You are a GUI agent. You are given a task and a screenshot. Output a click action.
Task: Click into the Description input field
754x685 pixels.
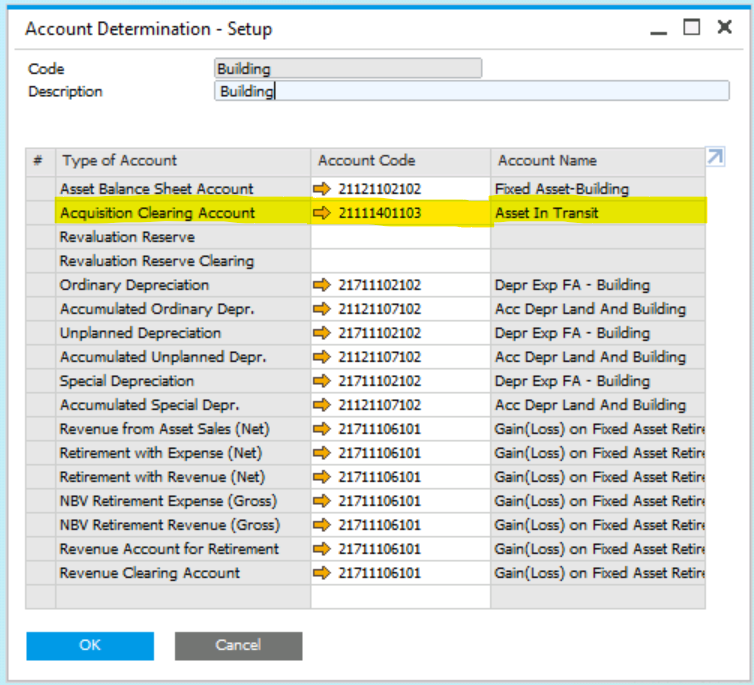pos(472,91)
